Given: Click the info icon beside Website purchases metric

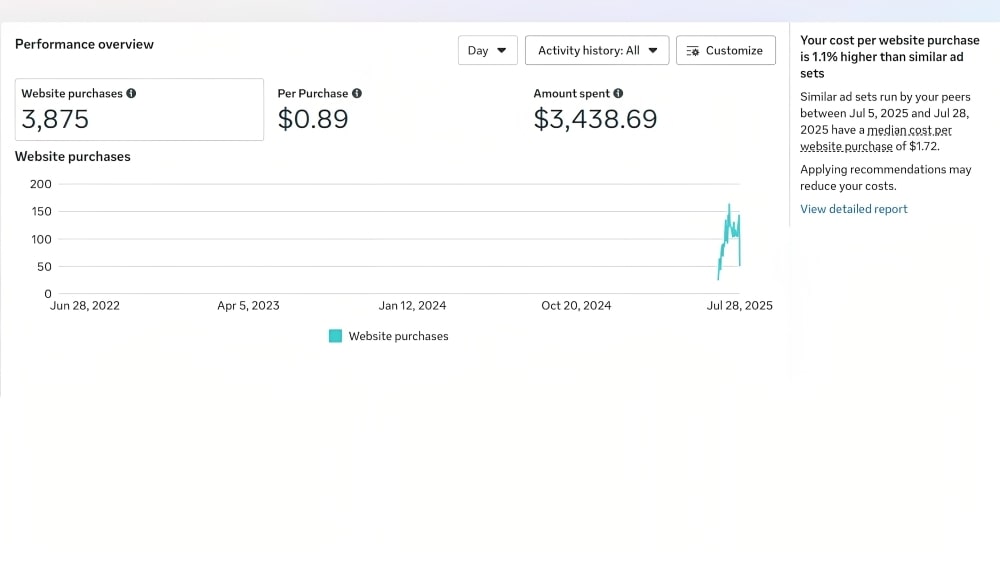Looking at the screenshot, I should coord(131,94).
